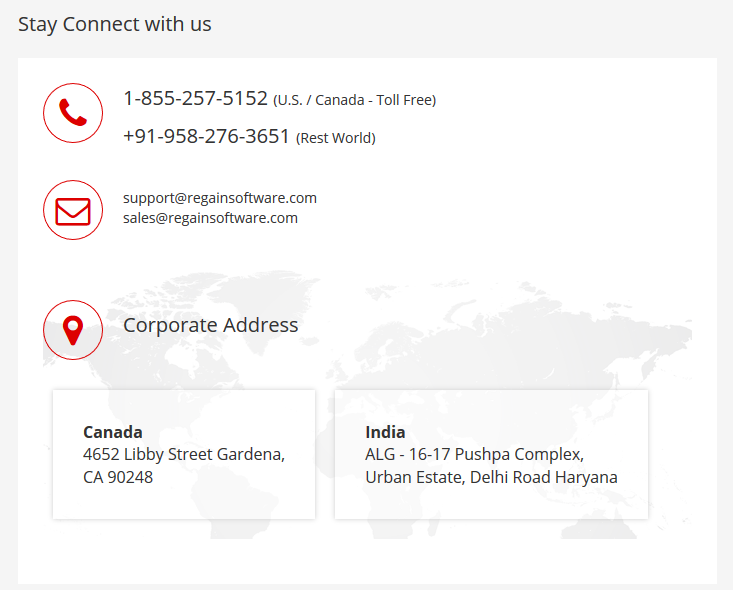This screenshot has height=590, width=733.
Task: Click the red phone icon
Action: click(73, 113)
